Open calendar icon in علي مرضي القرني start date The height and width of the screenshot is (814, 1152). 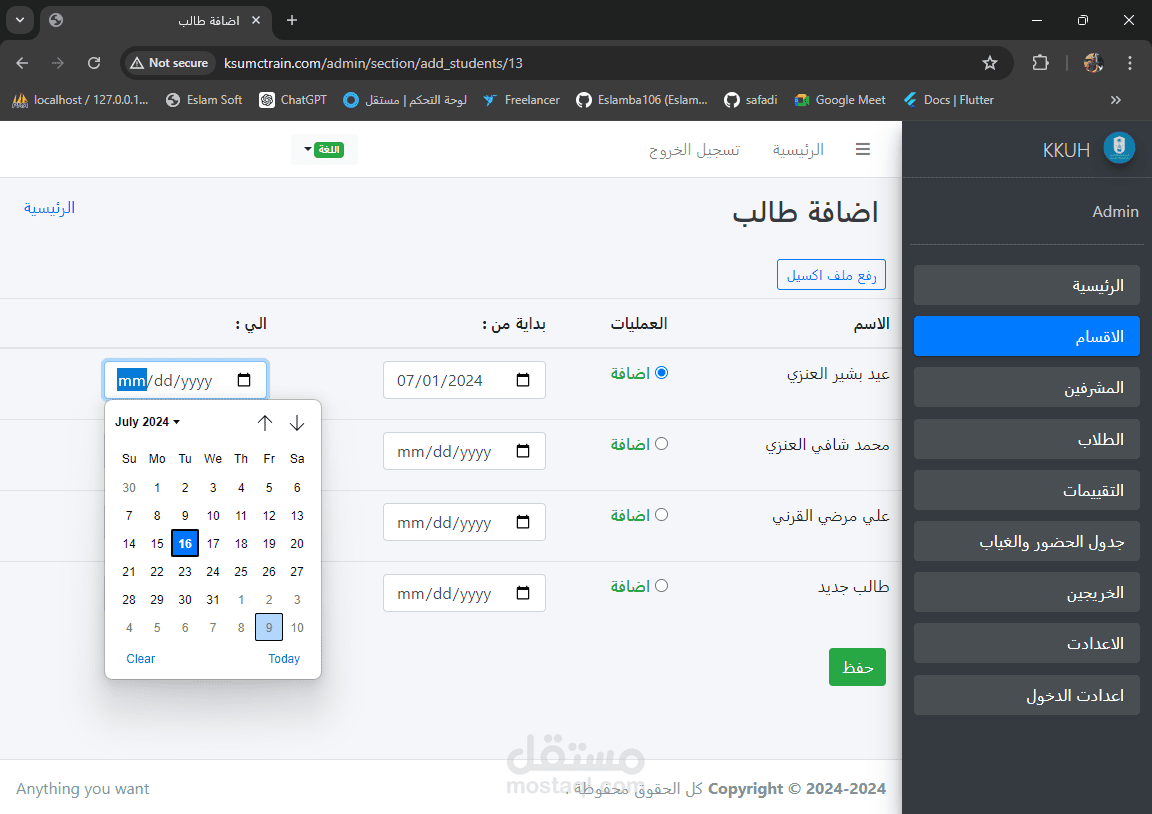tap(523, 522)
